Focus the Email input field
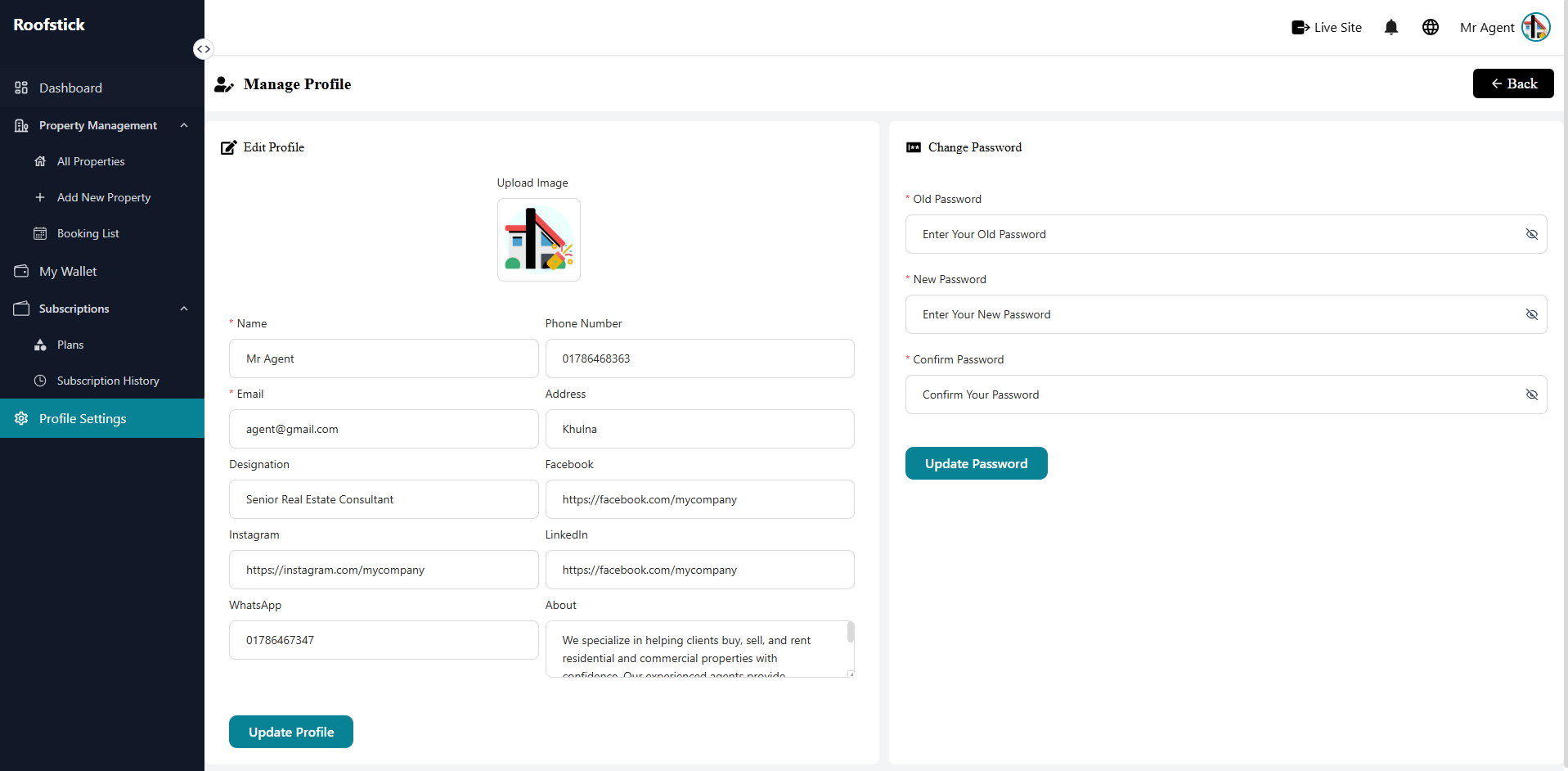The width and height of the screenshot is (1568, 771). [x=384, y=429]
